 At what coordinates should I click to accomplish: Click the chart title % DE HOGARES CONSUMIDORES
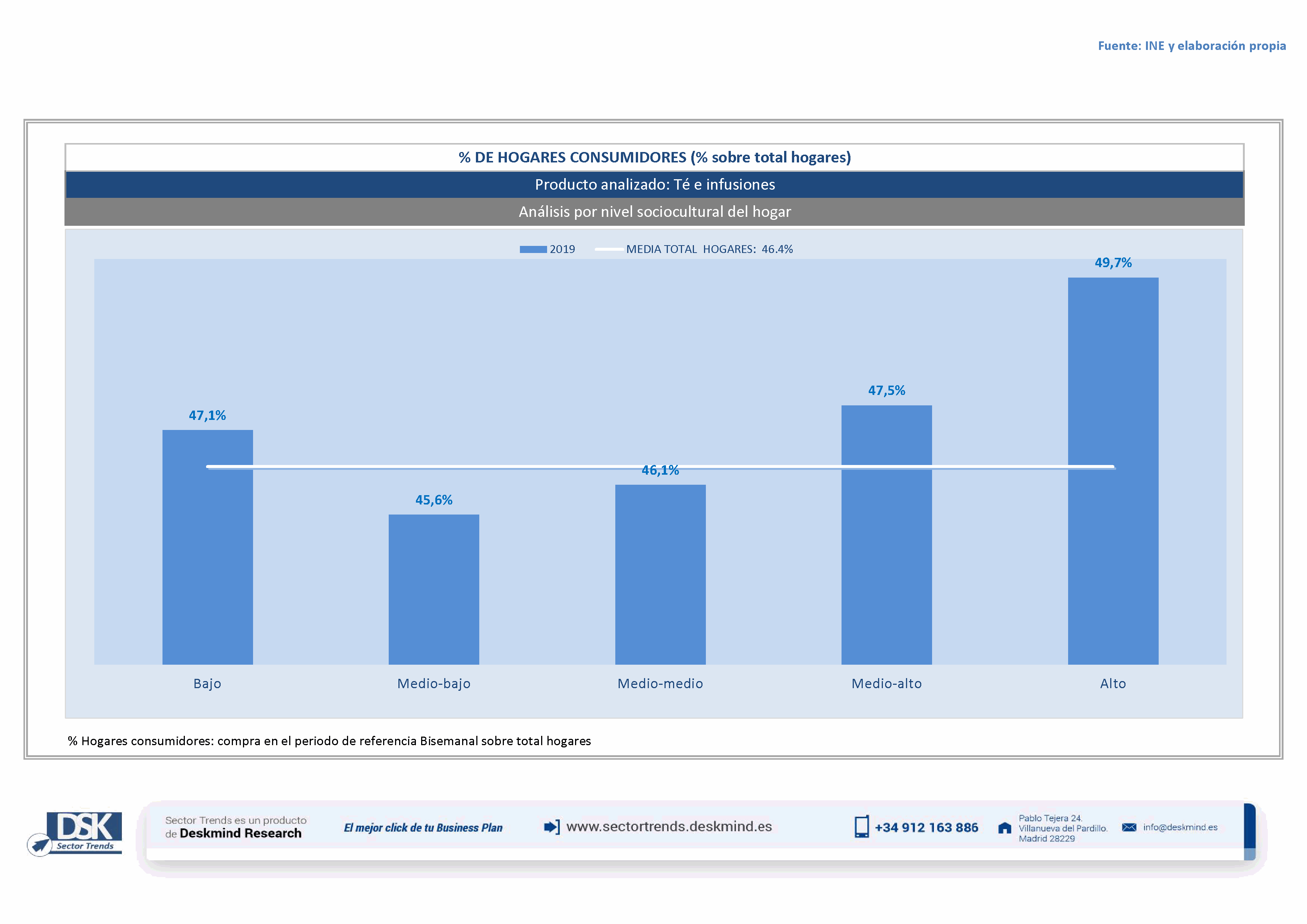point(655,158)
